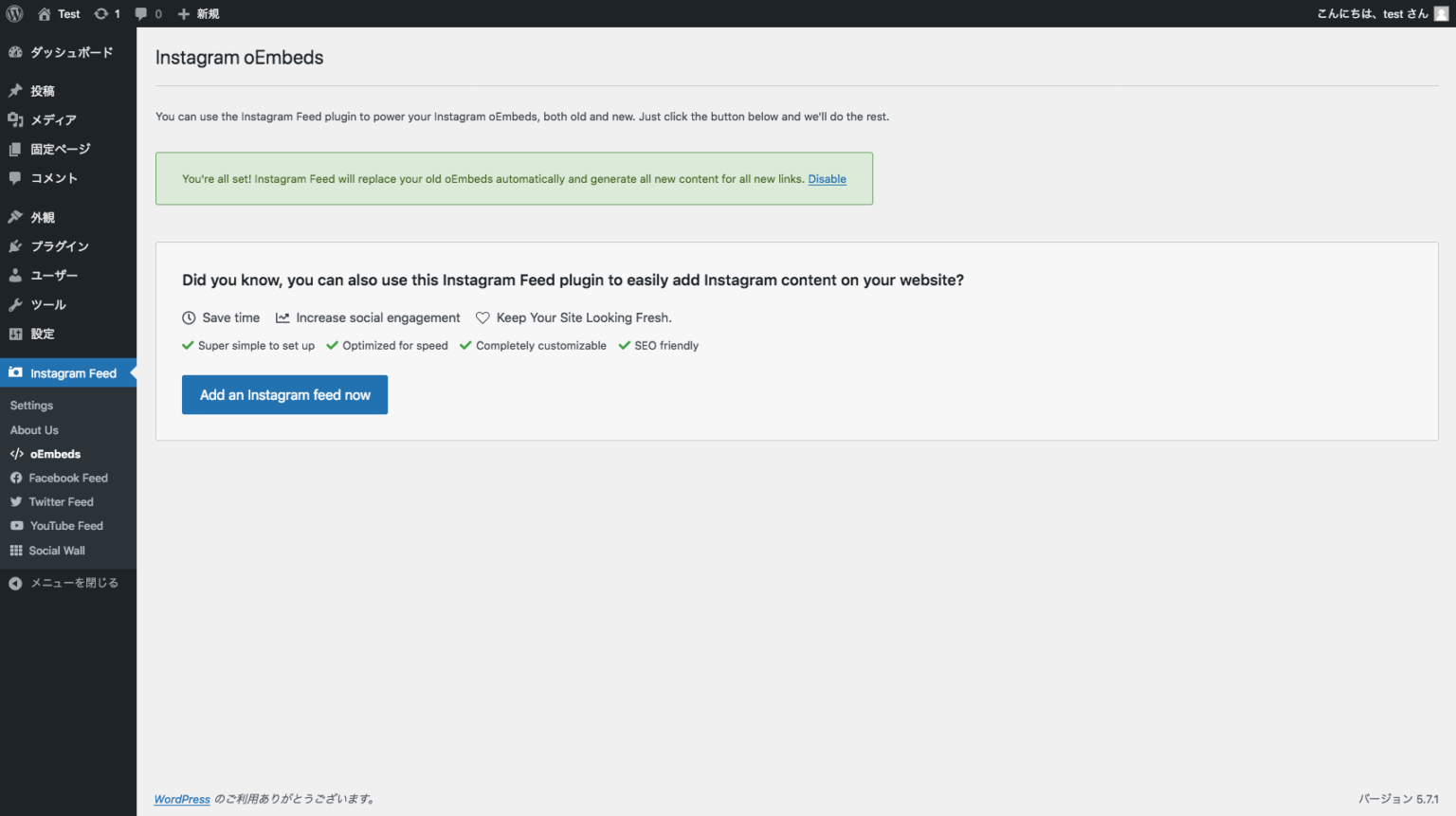Open the プラグイン plugins menu
This screenshot has width=1456, height=816.
coord(59,245)
